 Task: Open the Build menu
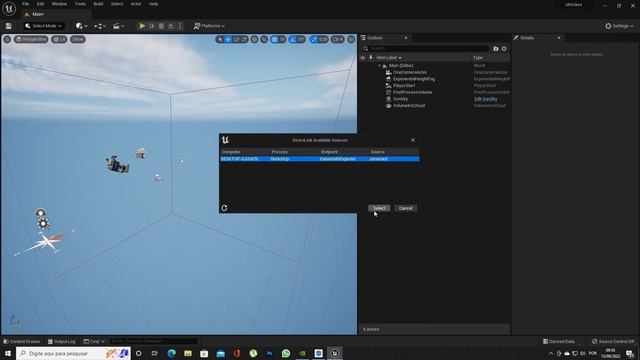click(x=98, y=4)
